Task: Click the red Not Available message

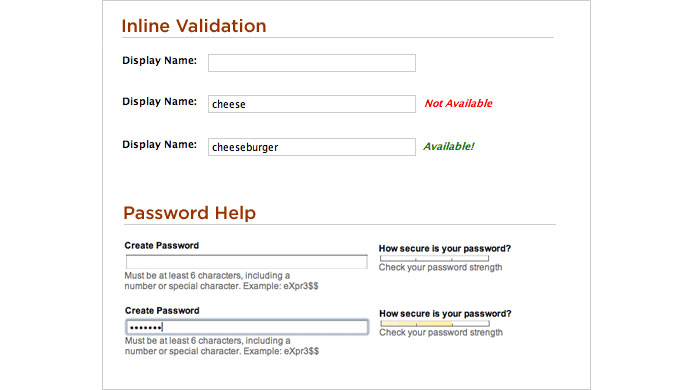Action: point(458,103)
